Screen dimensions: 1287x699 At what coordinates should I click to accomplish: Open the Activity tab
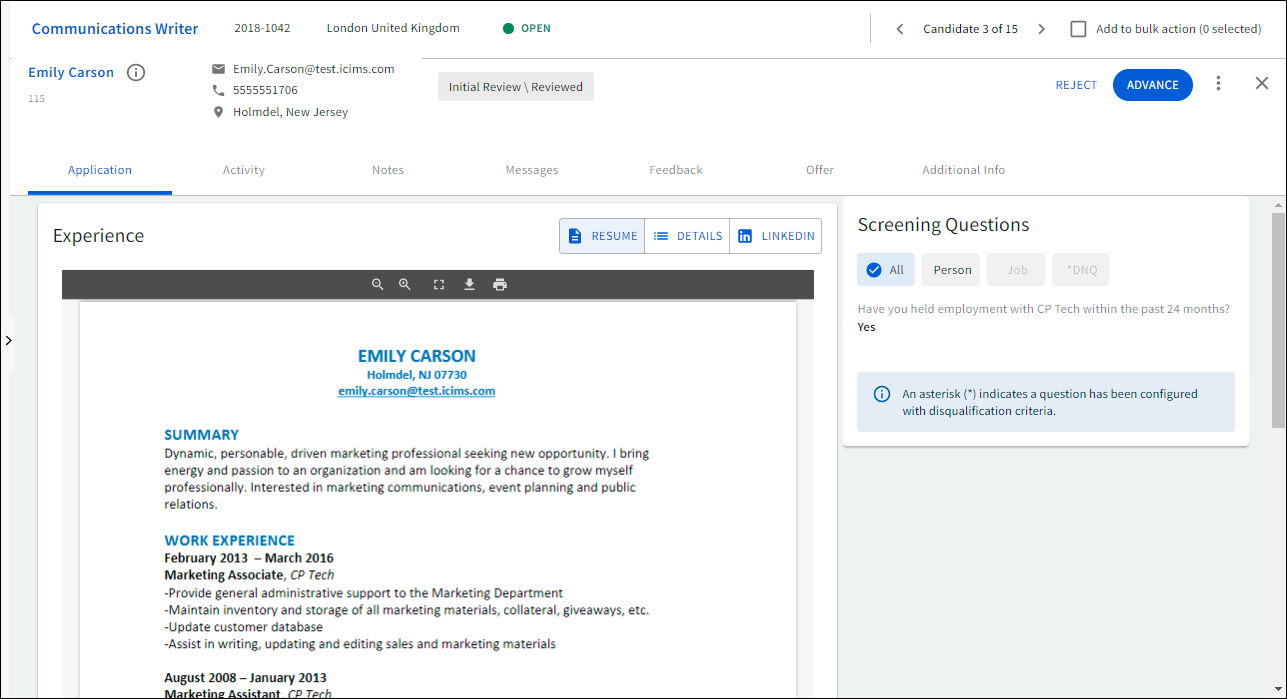(244, 170)
